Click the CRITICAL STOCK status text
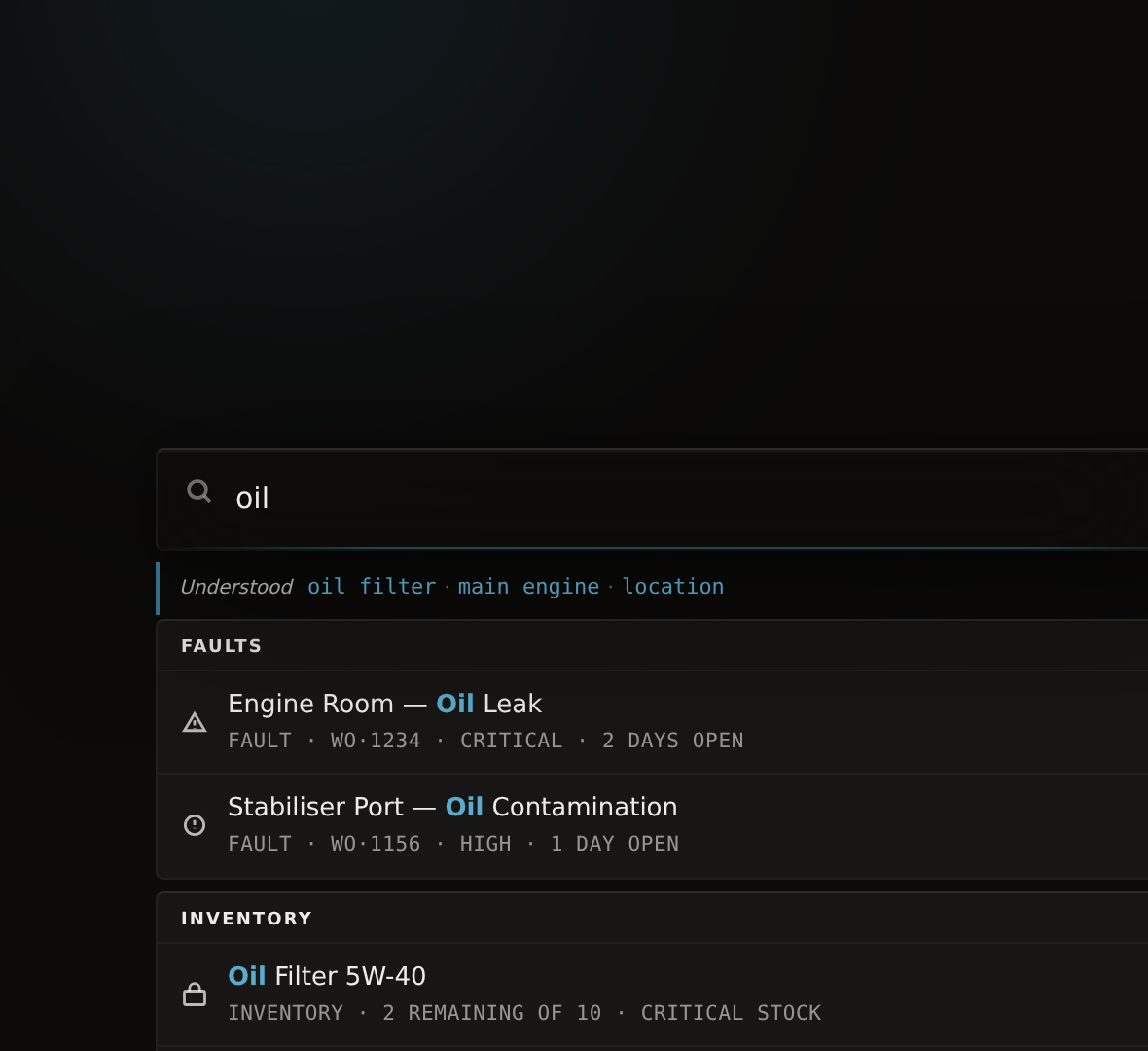 coord(730,1012)
